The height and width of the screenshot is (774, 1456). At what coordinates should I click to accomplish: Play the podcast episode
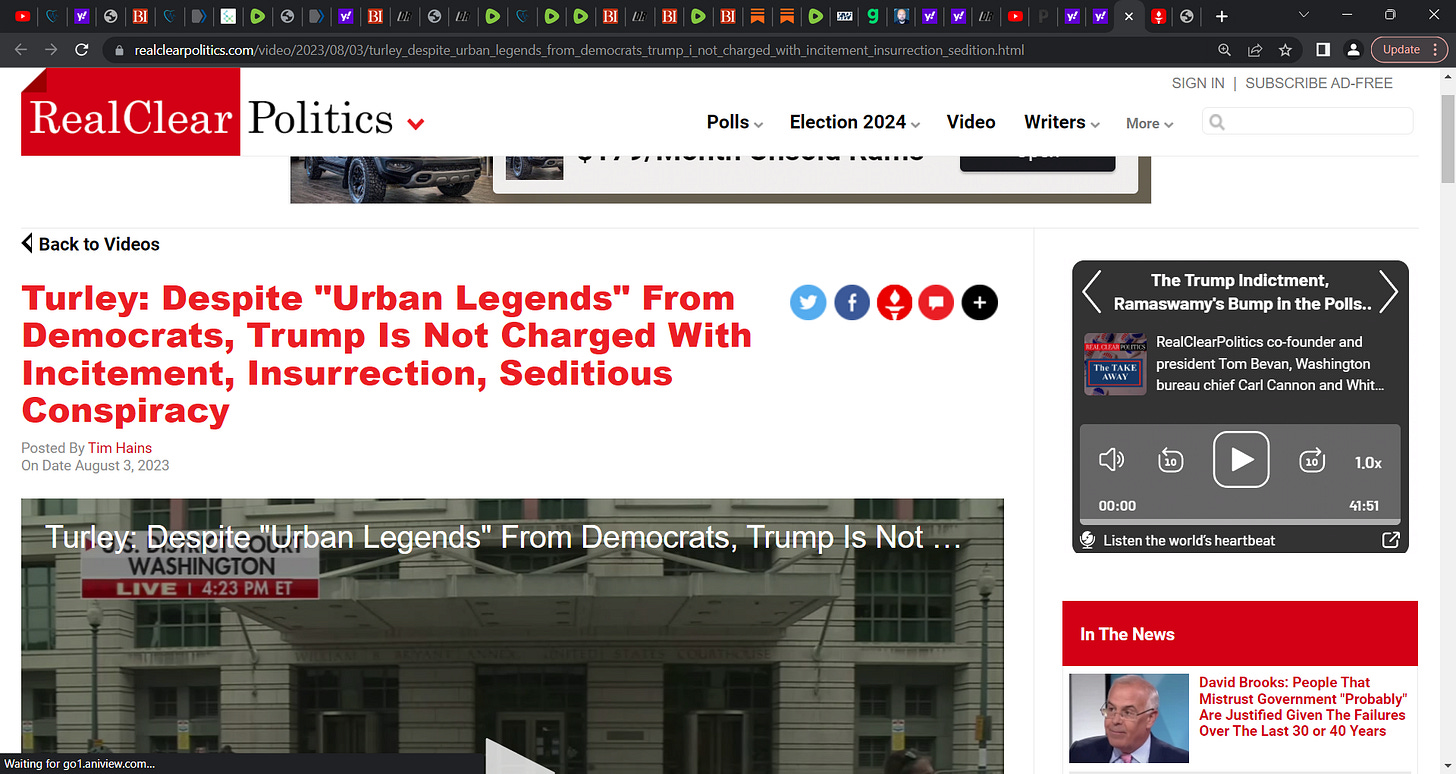click(x=1241, y=460)
